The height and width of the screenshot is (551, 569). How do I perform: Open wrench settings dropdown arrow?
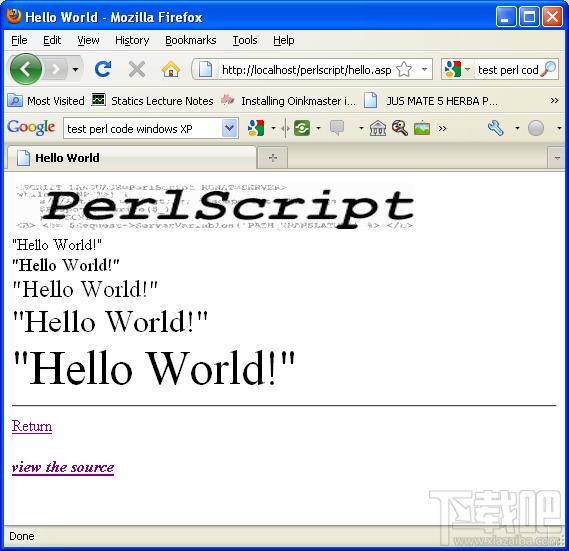517,128
